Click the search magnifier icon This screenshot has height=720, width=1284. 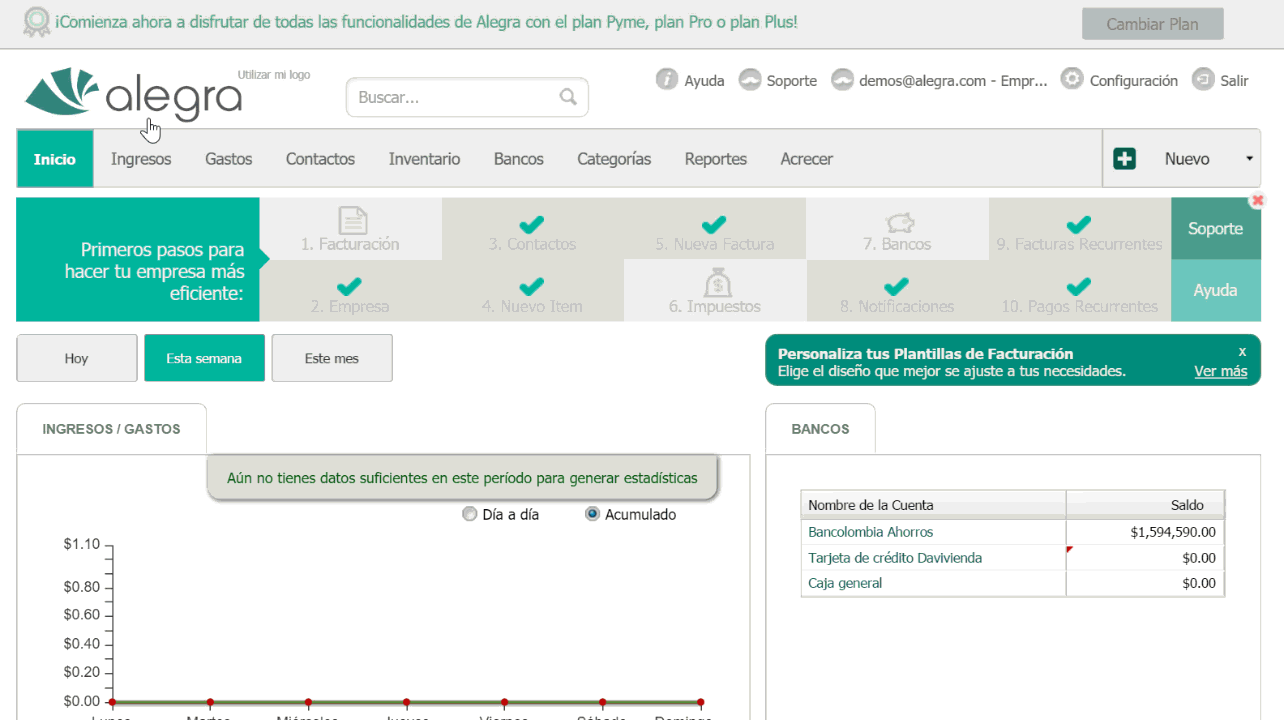point(568,97)
